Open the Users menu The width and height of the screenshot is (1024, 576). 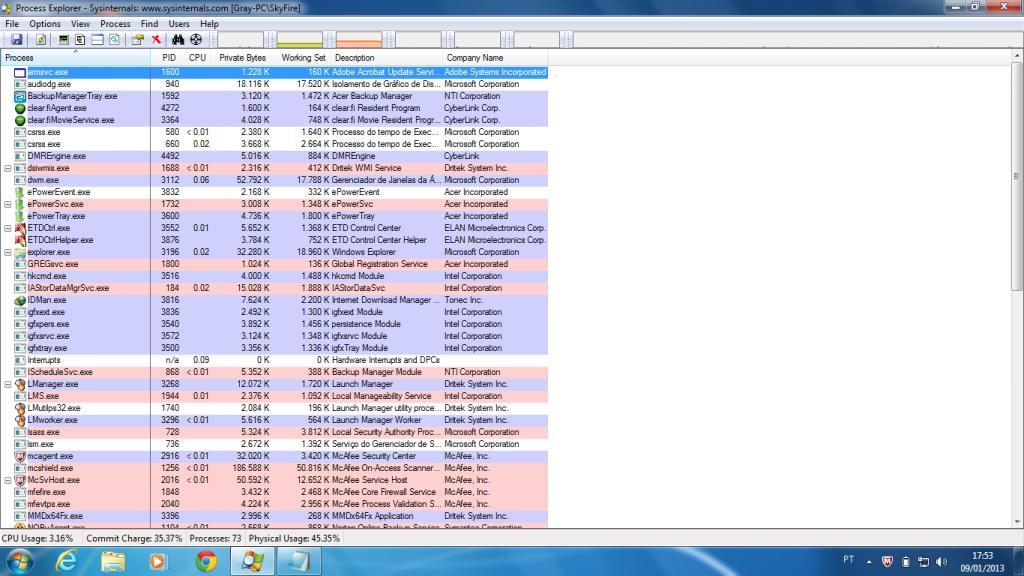pos(179,24)
